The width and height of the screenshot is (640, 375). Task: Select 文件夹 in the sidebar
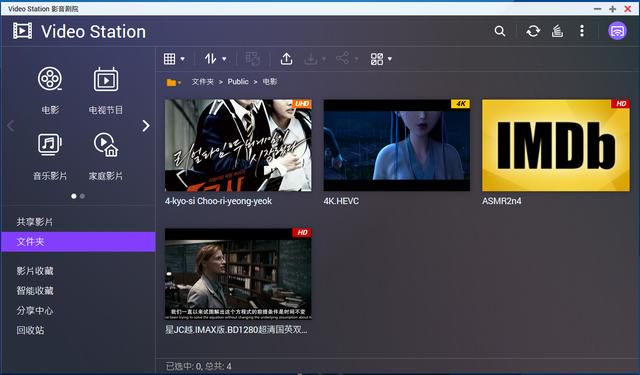78,242
